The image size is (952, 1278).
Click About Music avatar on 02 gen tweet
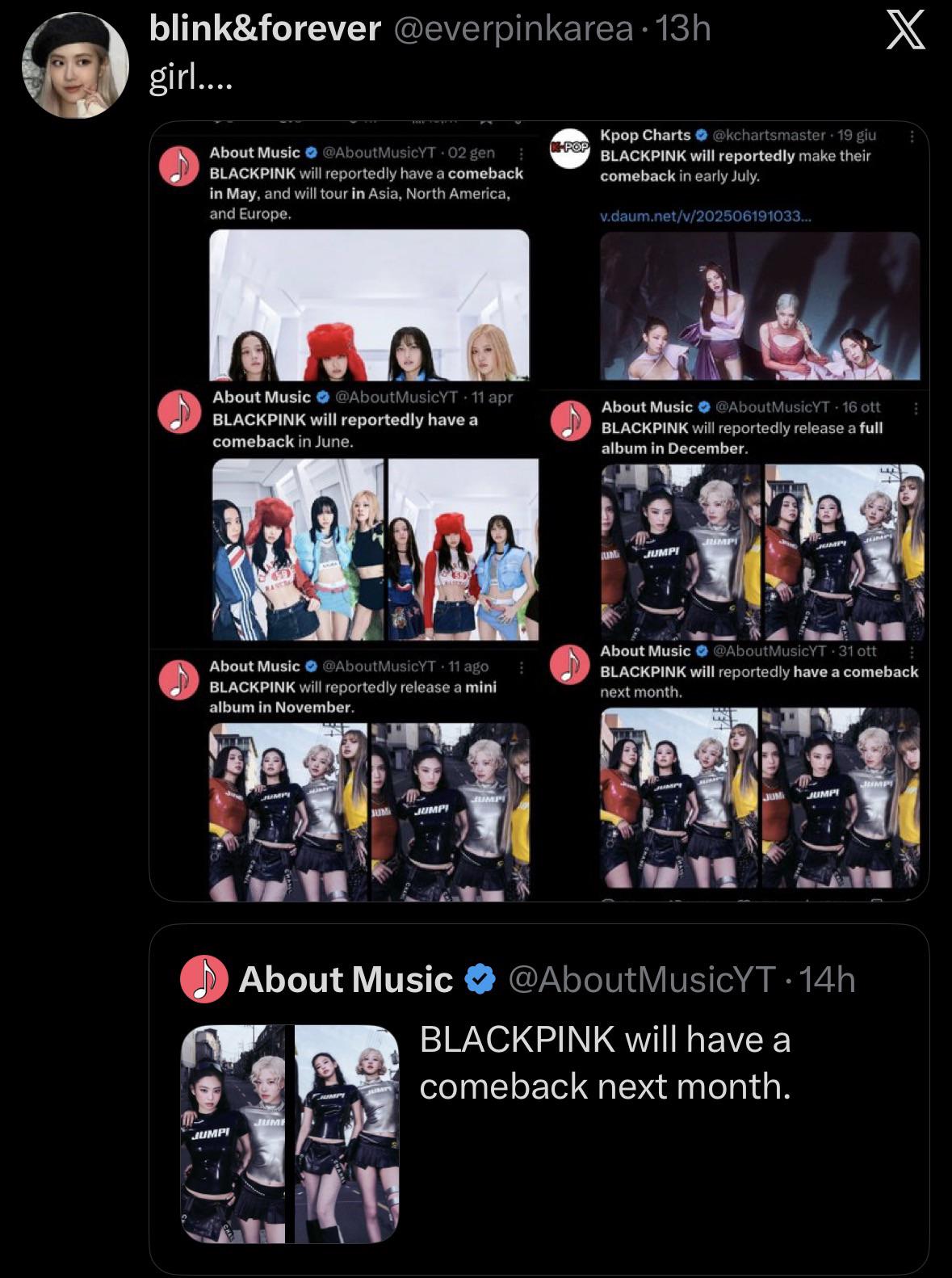pos(179,166)
